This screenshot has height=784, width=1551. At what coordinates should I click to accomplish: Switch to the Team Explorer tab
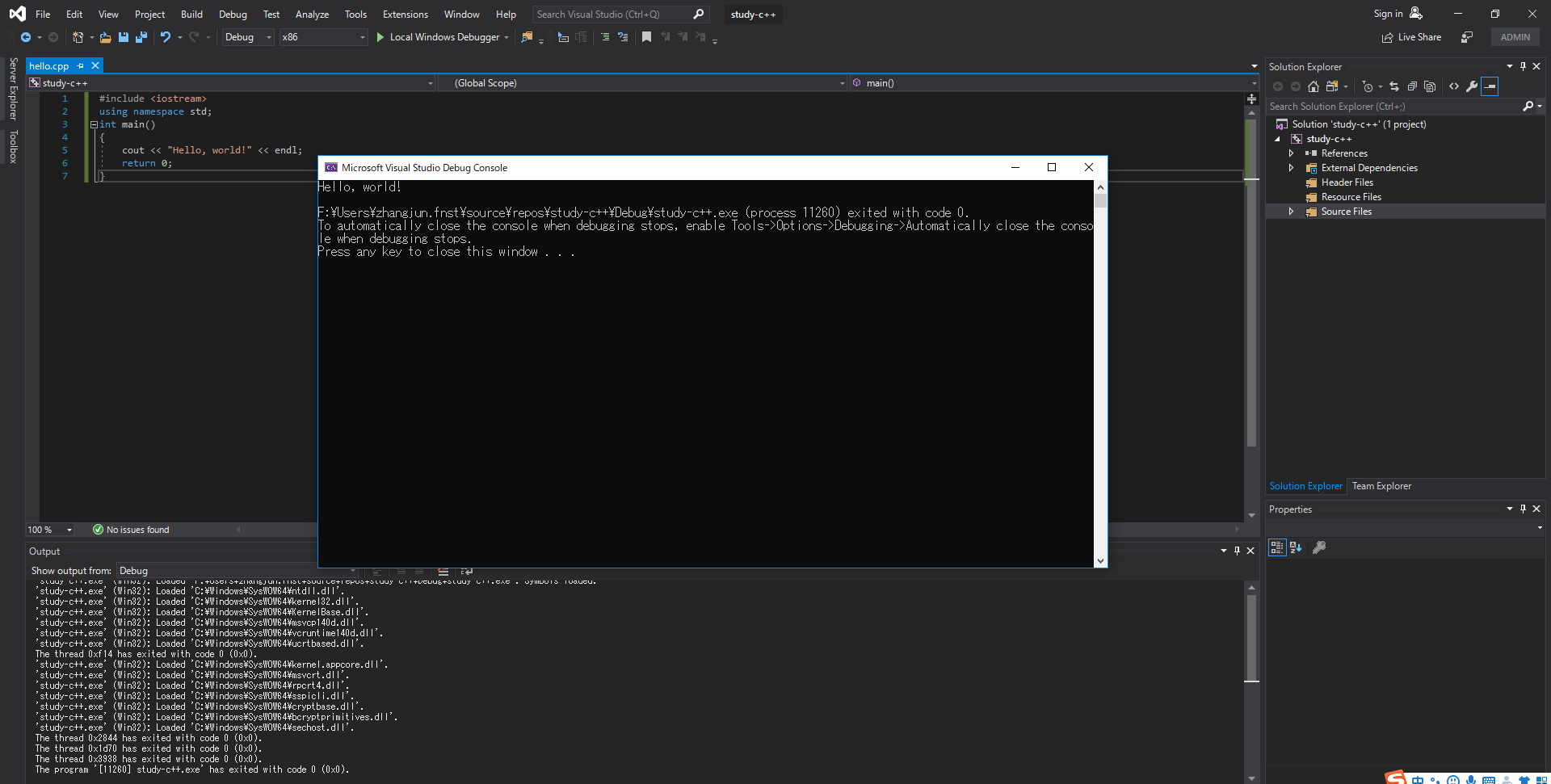pos(1381,486)
